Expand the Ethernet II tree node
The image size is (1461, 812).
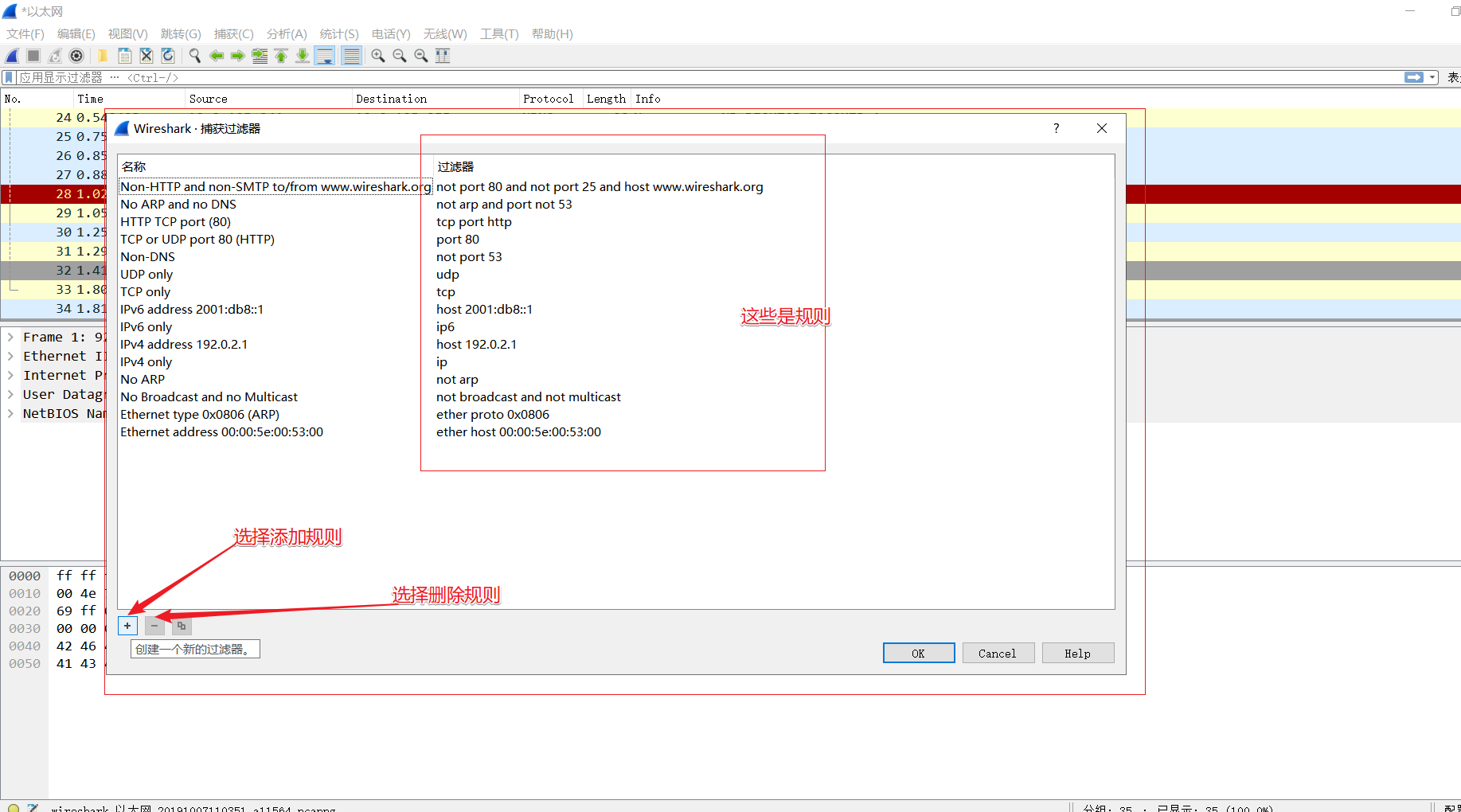(10, 356)
